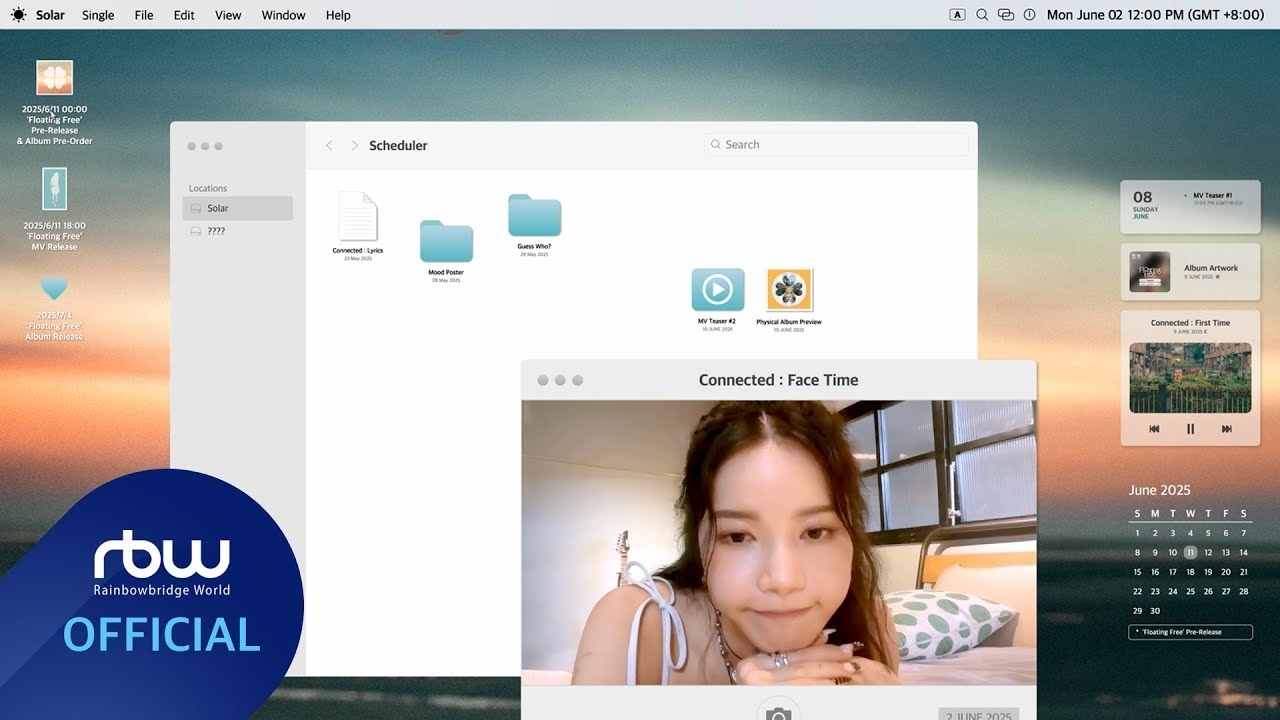Open the MV Teaser #1 date widget
This screenshot has width=1280, height=720.
(1190, 207)
